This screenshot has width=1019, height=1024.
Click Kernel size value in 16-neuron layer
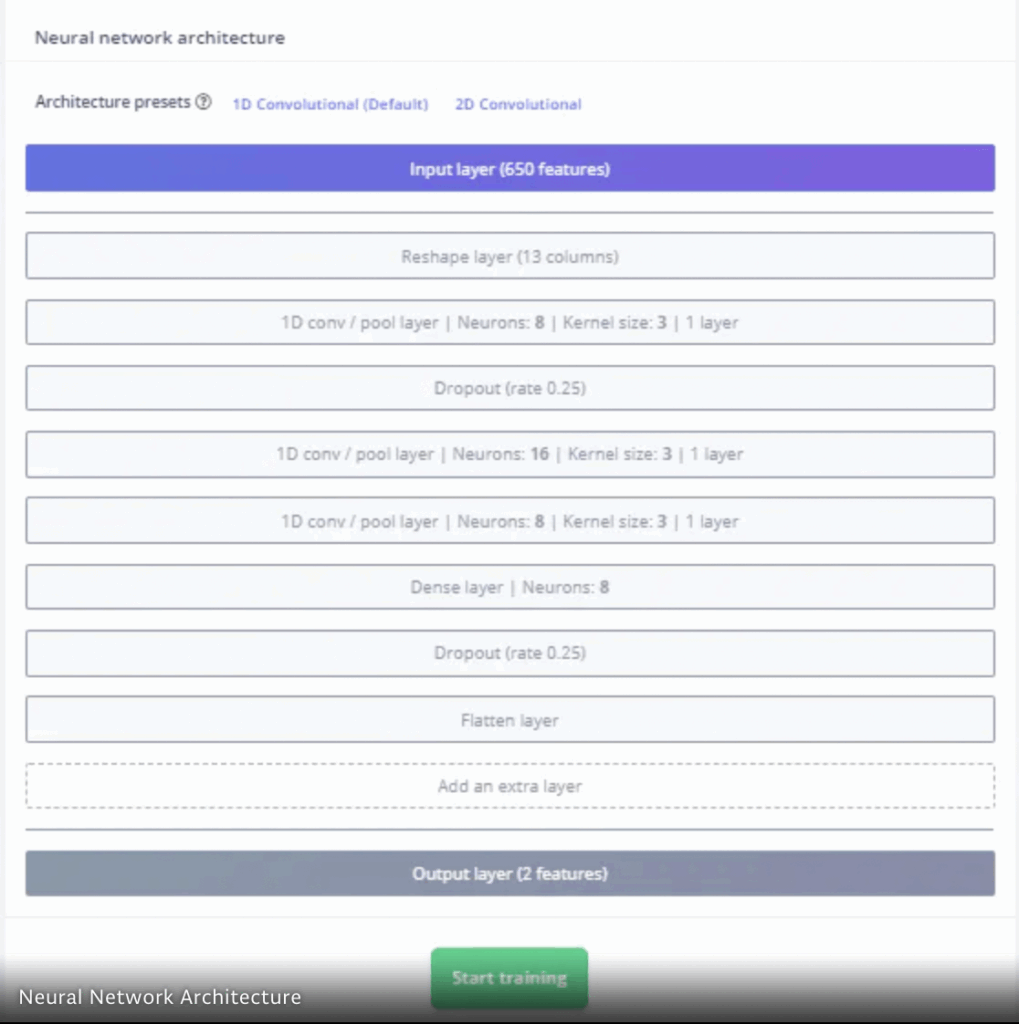(667, 454)
